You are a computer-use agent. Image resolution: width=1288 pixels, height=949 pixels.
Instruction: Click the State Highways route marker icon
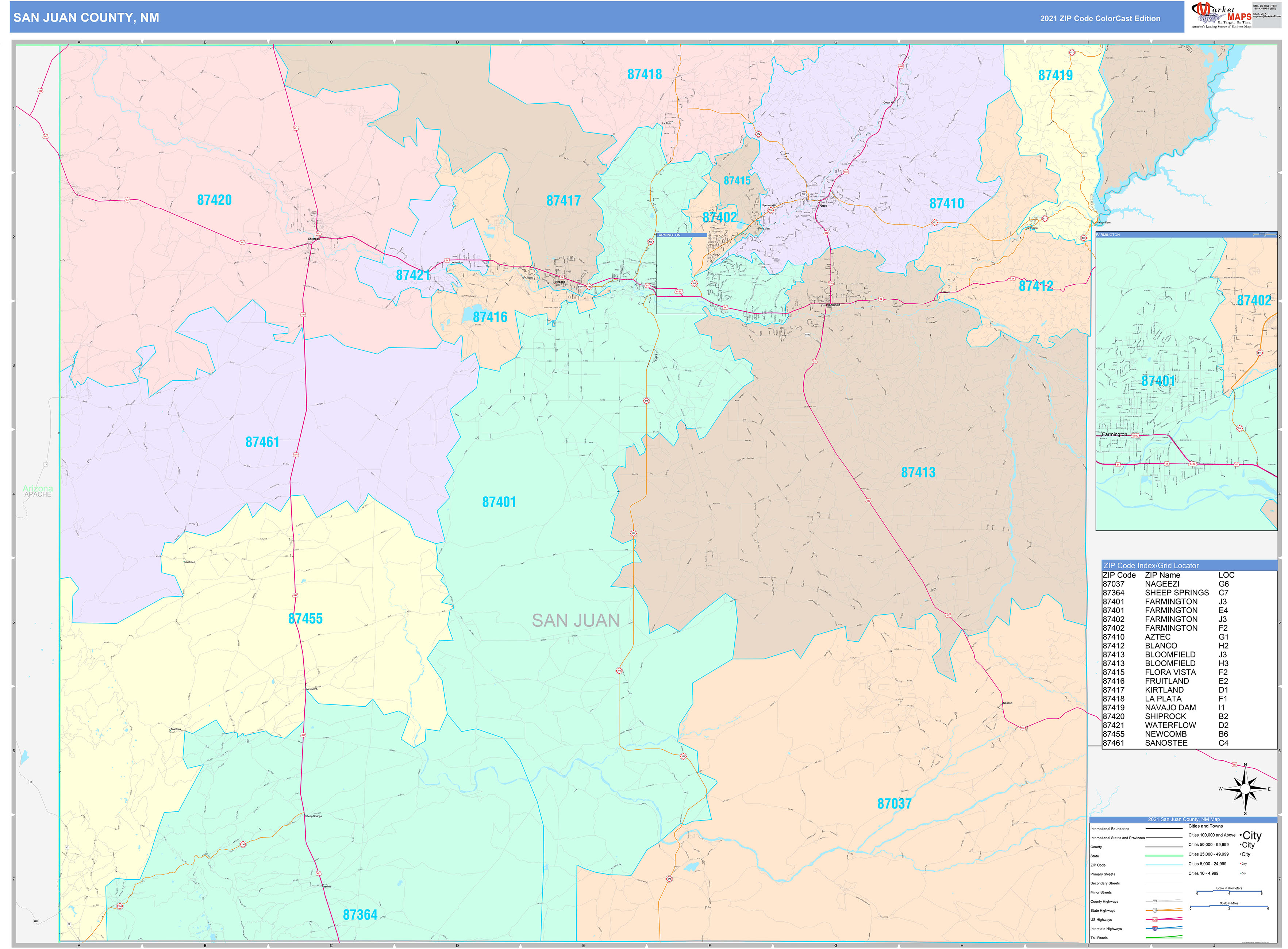[1155, 911]
